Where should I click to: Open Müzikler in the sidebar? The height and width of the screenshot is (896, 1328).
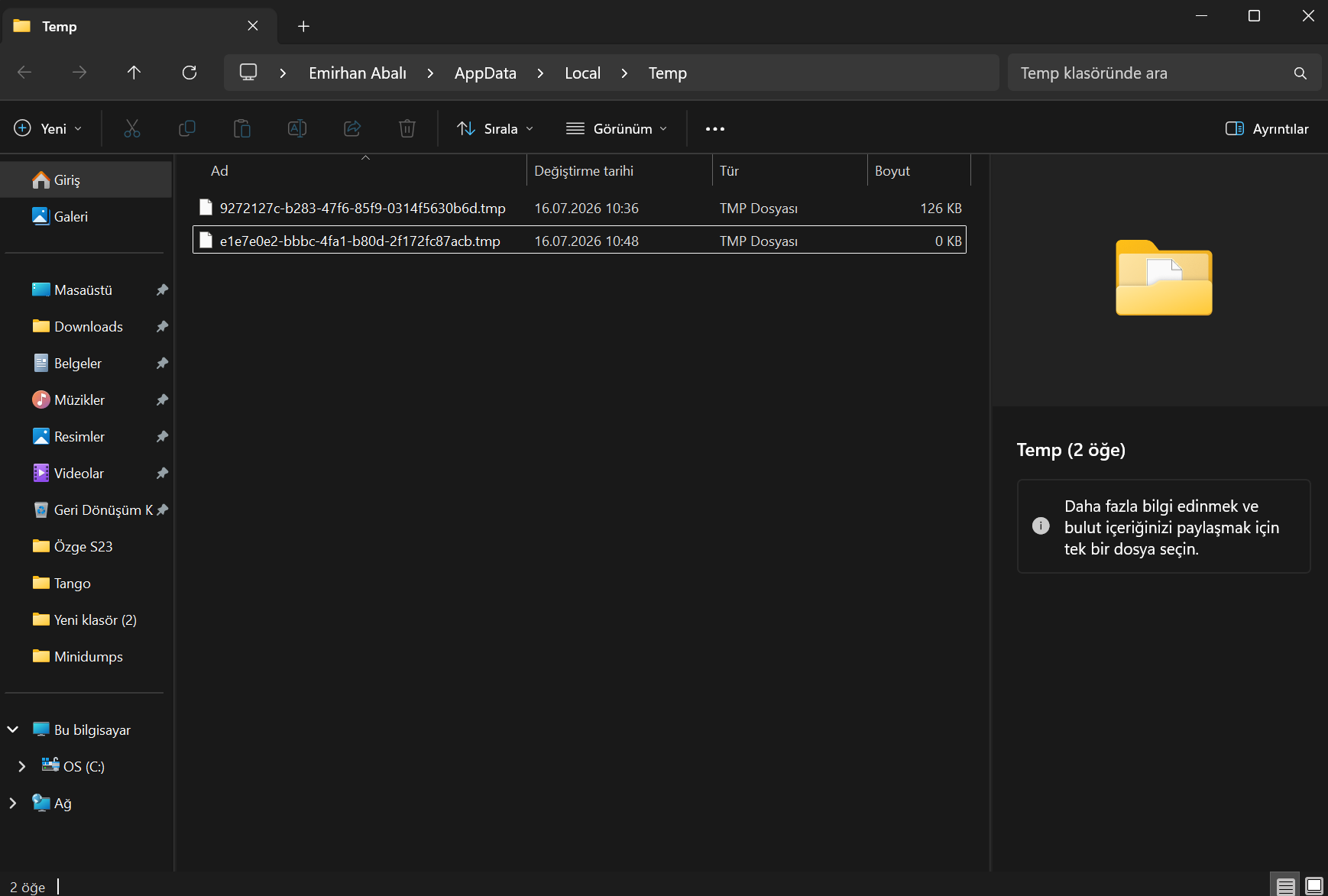point(79,400)
